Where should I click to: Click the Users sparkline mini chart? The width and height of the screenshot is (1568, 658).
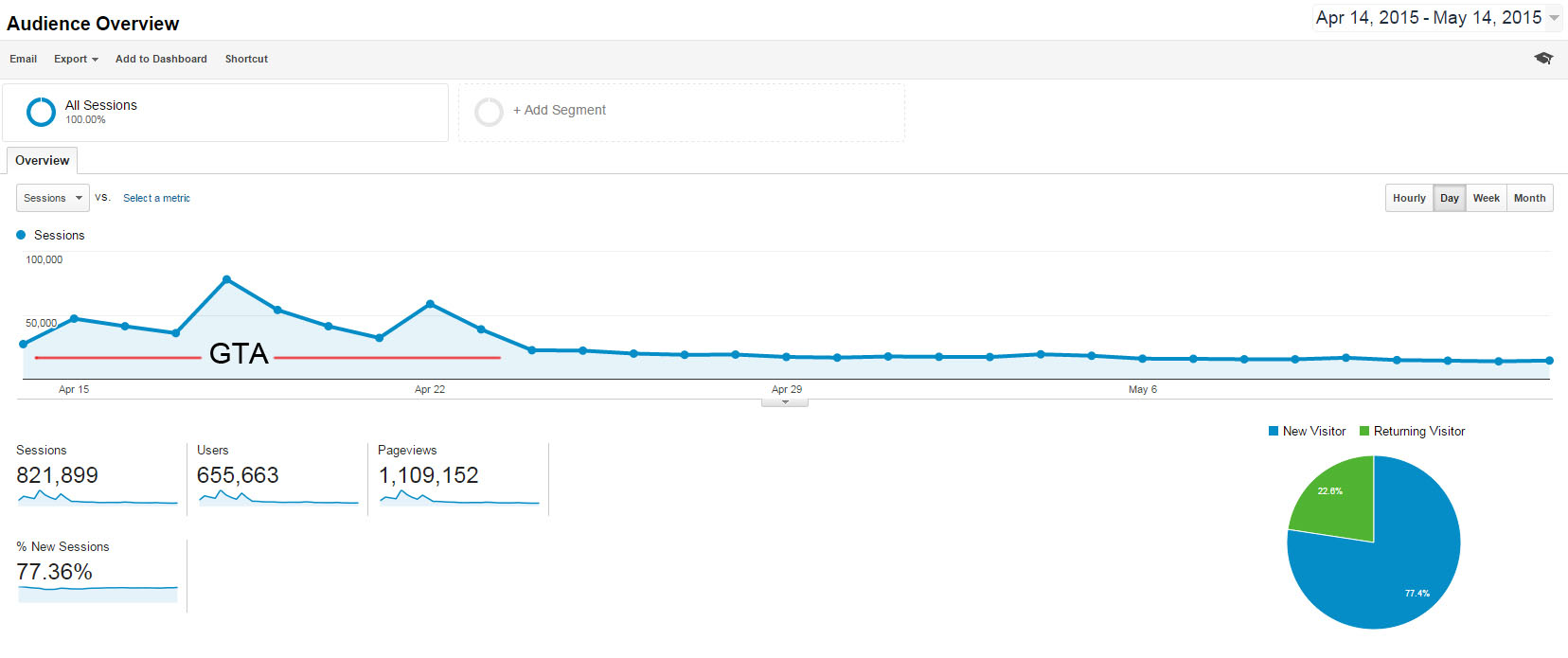point(278,497)
